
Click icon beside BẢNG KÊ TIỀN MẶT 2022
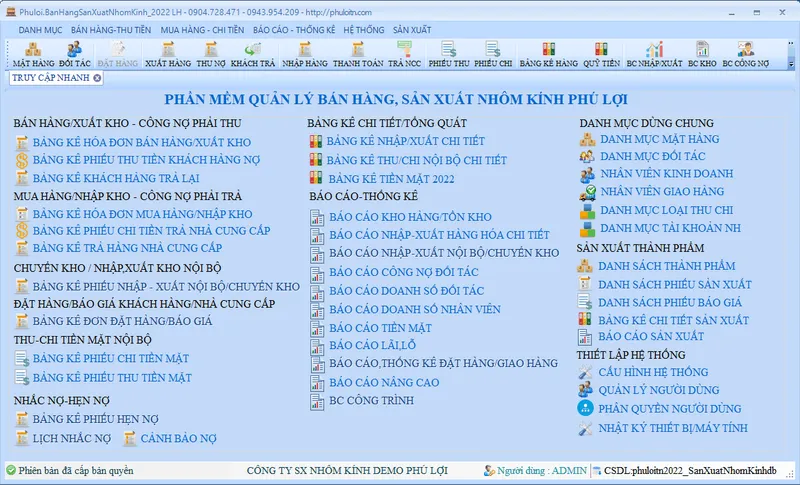316,178
